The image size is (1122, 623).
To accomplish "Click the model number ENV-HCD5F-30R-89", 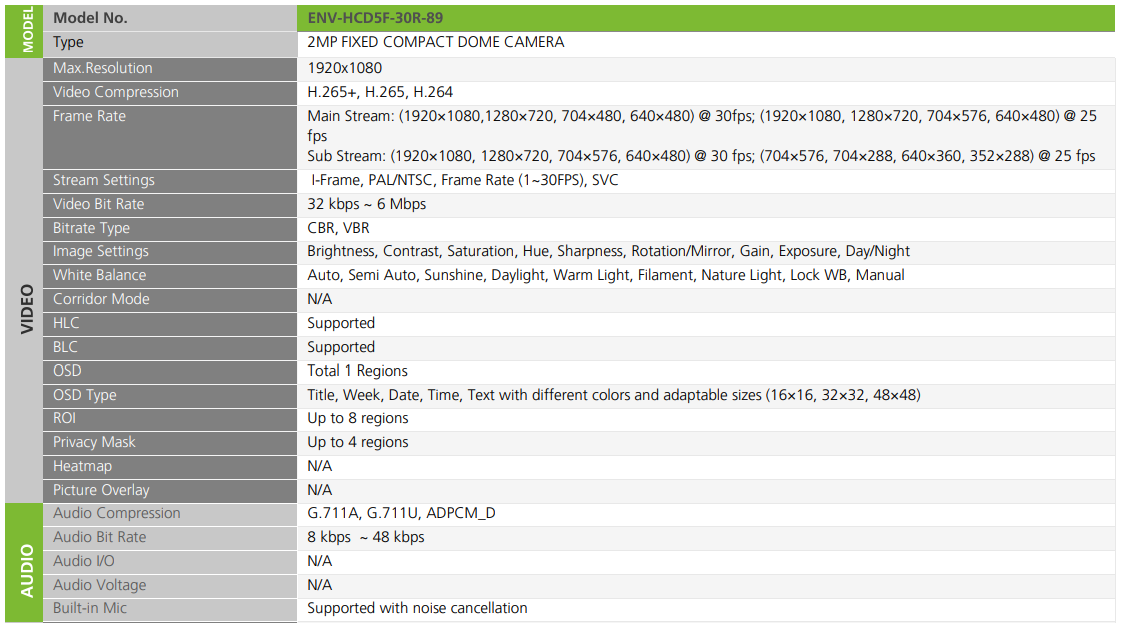I will tap(375, 18).
